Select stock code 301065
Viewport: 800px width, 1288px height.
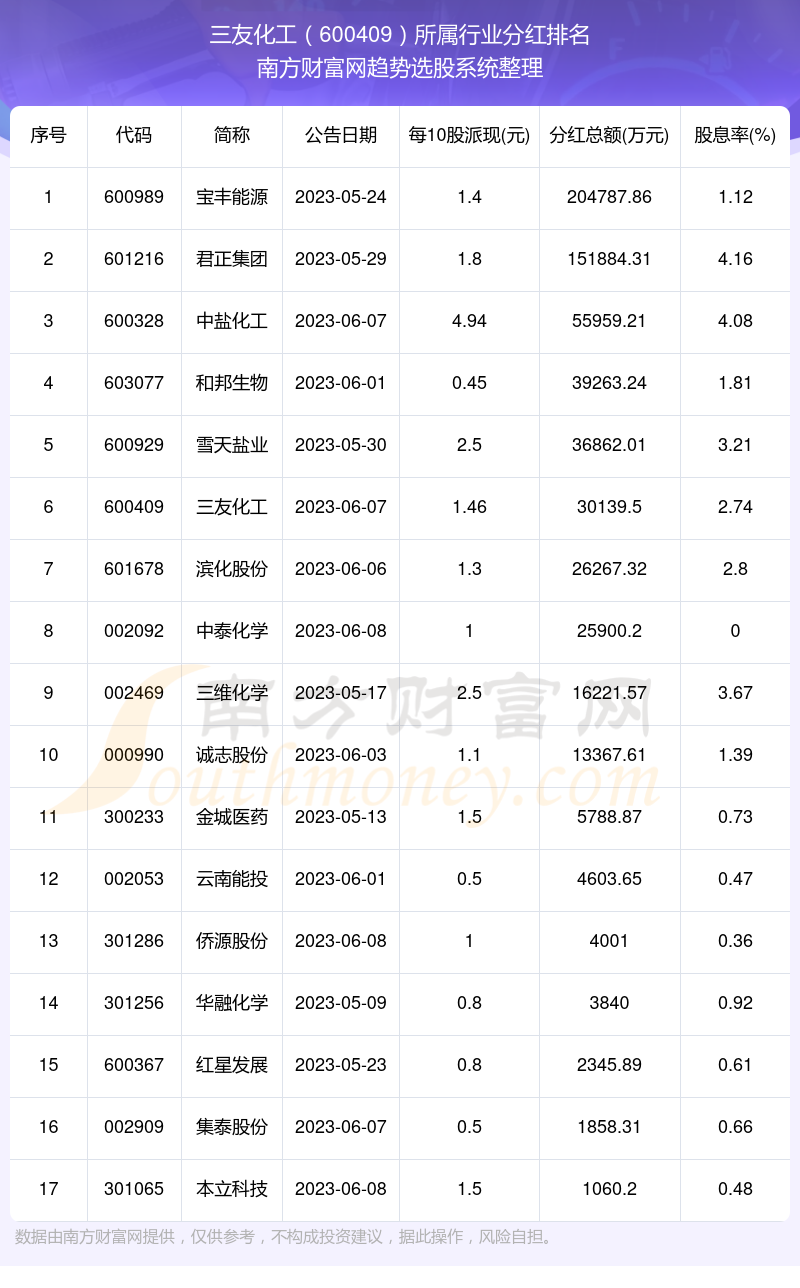tap(134, 1189)
